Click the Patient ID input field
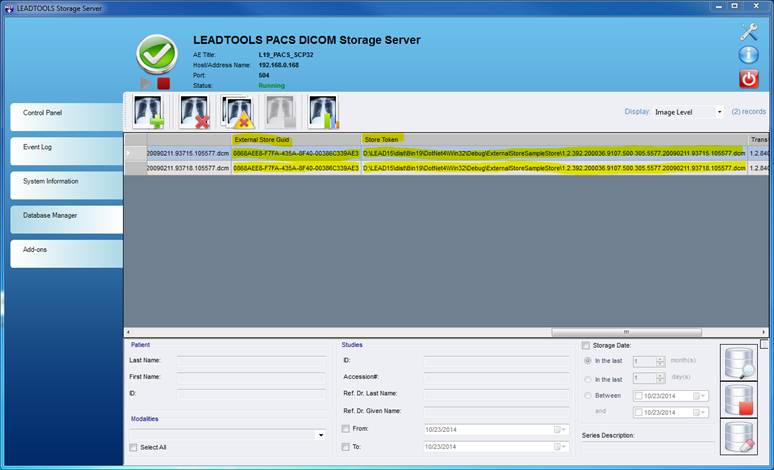774x470 pixels. [x=251, y=394]
